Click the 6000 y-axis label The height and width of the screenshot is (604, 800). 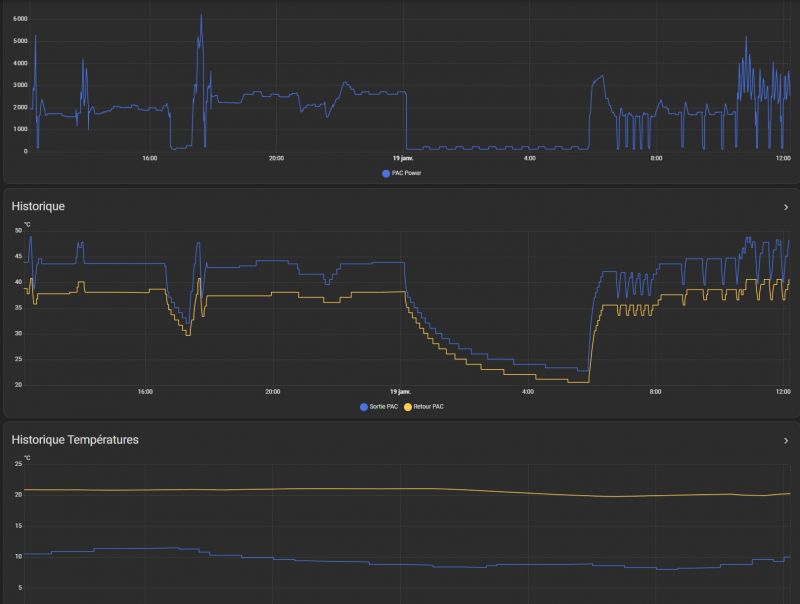coord(20,19)
